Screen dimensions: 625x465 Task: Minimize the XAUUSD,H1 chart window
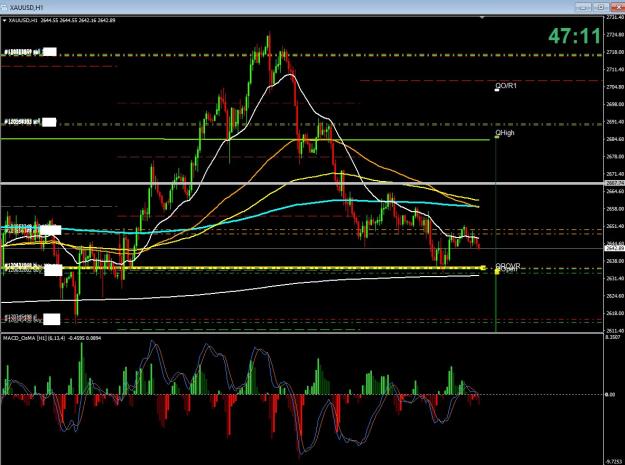point(584,8)
